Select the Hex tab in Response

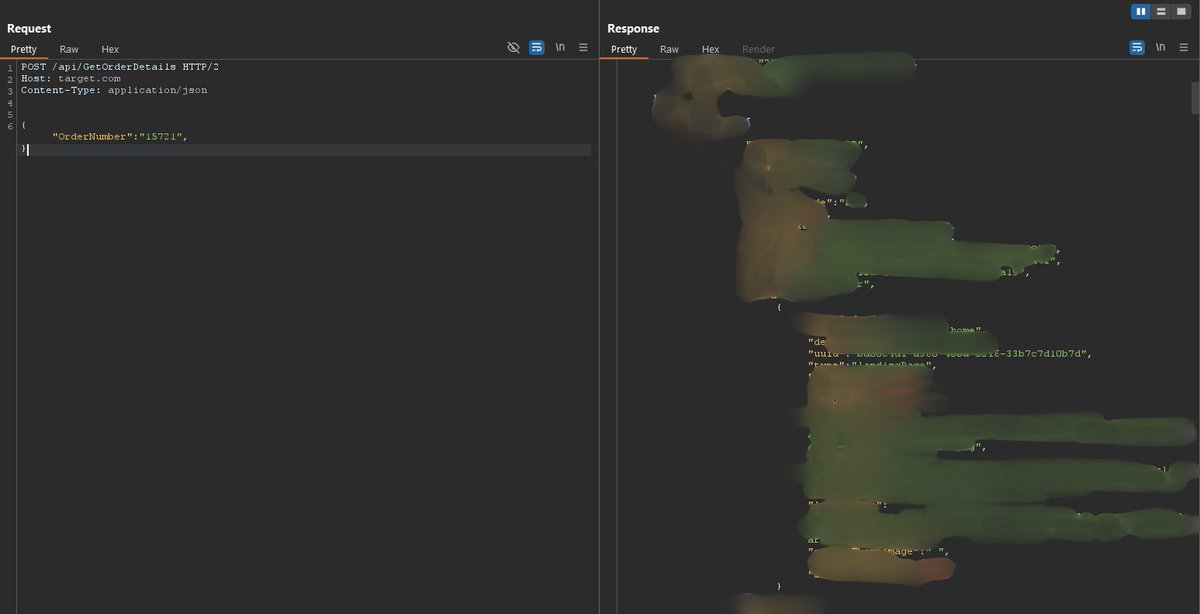[x=710, y=49]
